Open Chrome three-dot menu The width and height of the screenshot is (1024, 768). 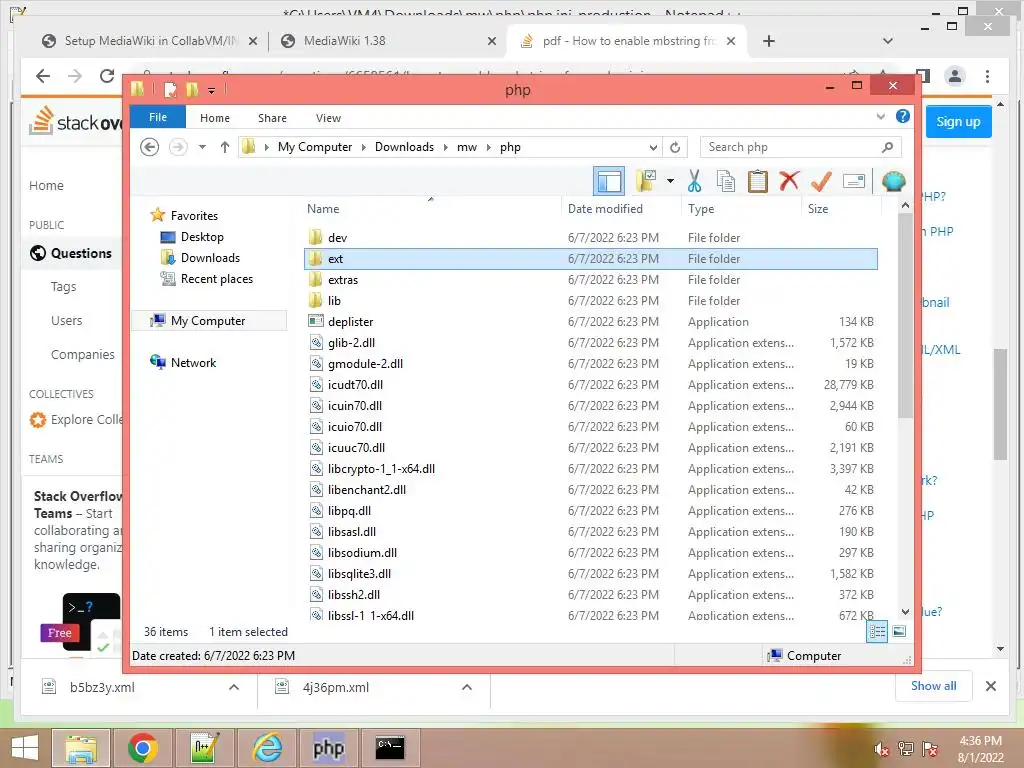(x=987, y=76)
